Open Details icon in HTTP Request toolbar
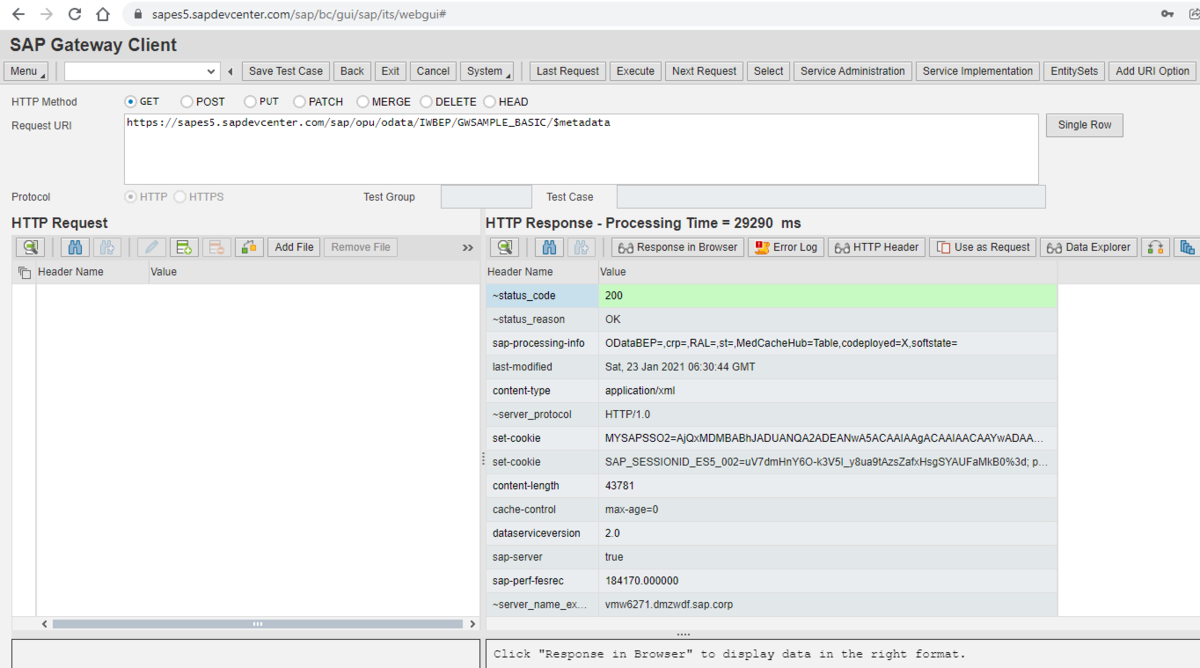This screenshot has height=668, width=1200. (31, 247)
